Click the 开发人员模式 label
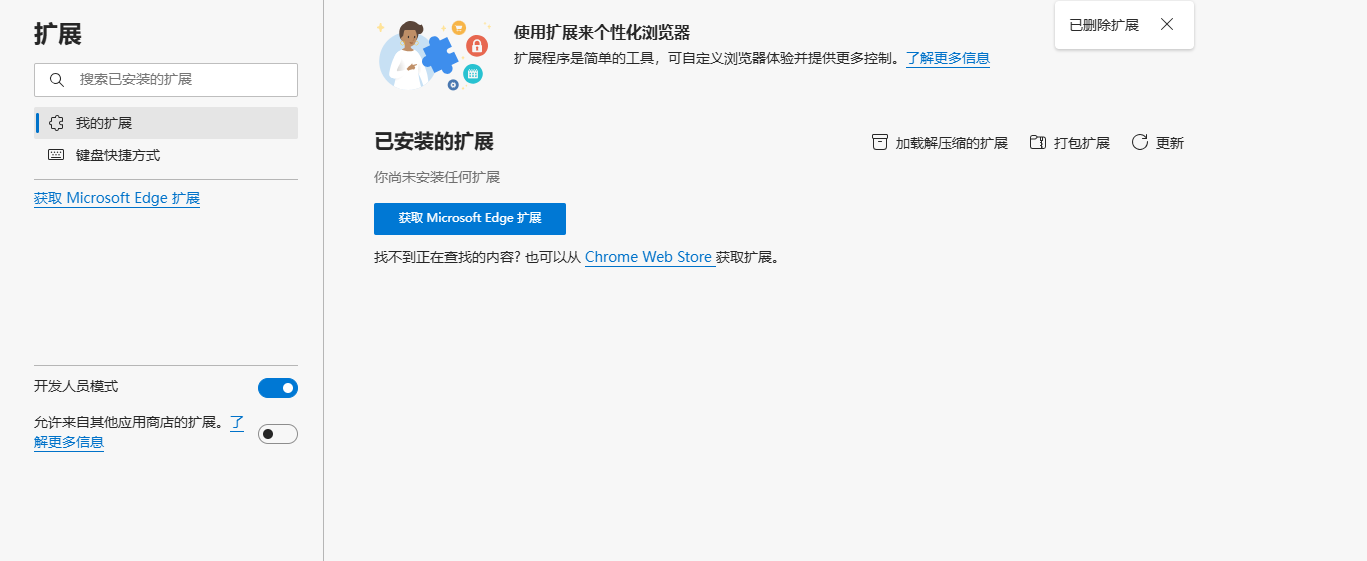Viewport: 1367px width, 561px height. tap(76, 386)
